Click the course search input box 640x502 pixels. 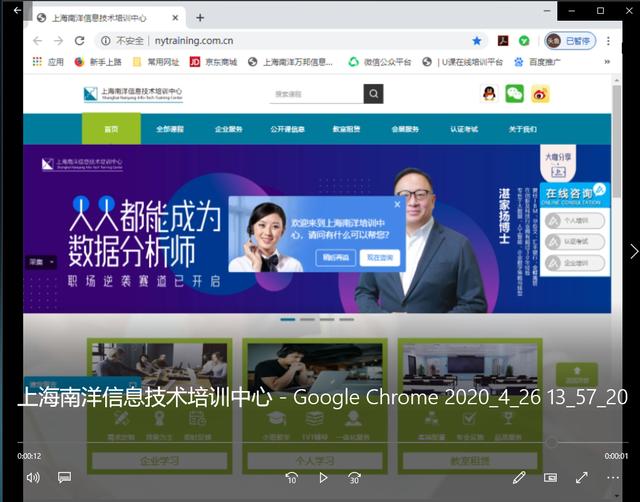click(x=317, y=94)
